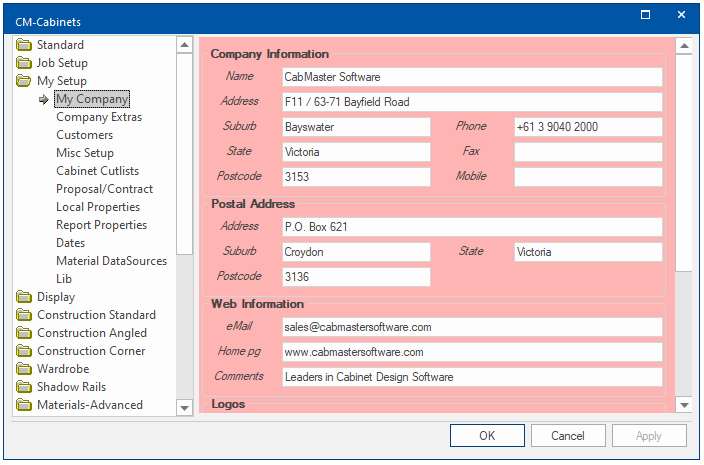Viewport: 704px width, 465px height.
Task: Click the Apply button
Action: pos(649,435)
